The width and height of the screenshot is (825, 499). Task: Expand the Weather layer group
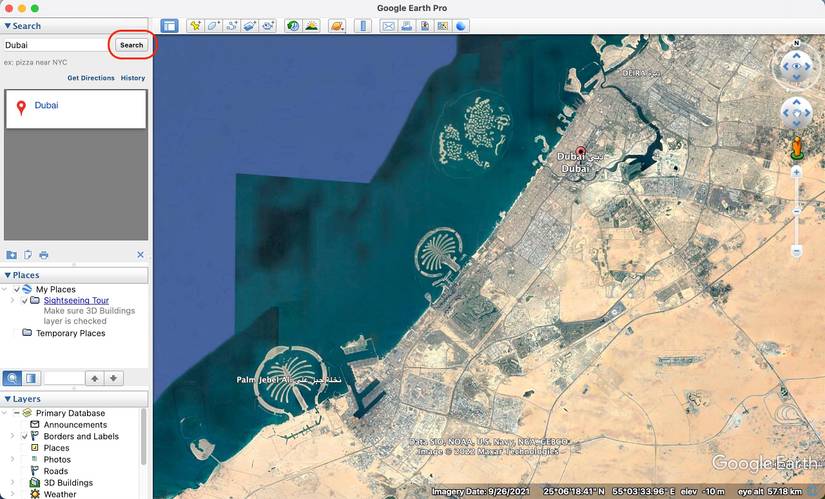pyautogui.click(x=12, y=494)
